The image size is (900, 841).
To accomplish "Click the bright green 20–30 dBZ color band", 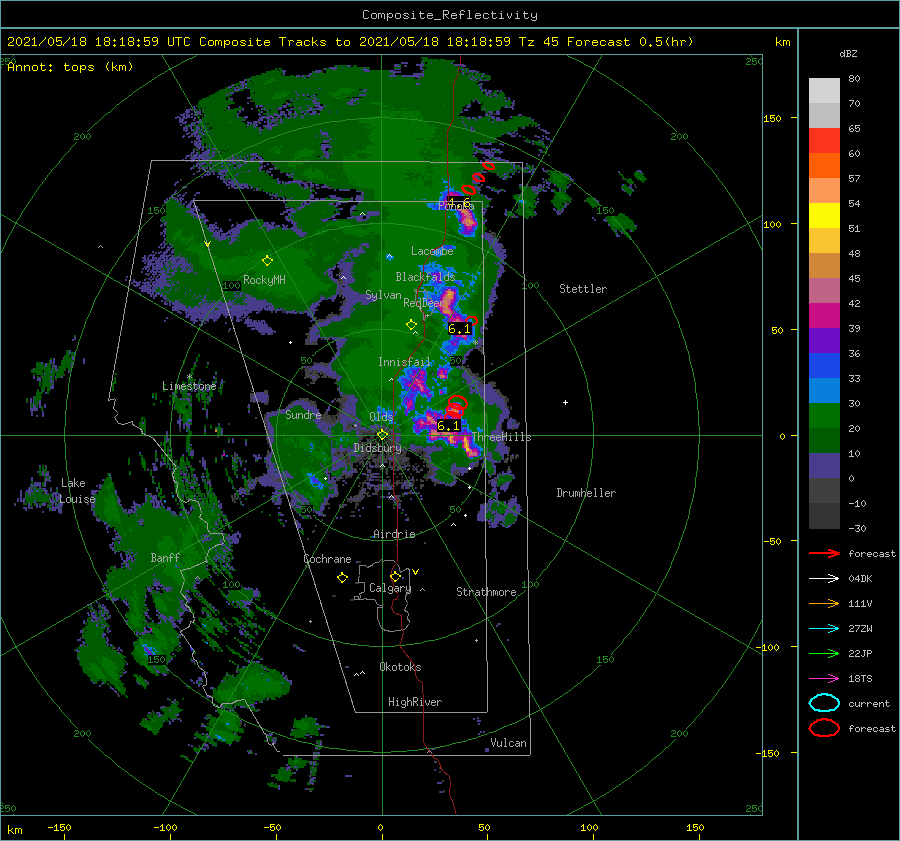I will coord(824,415).
